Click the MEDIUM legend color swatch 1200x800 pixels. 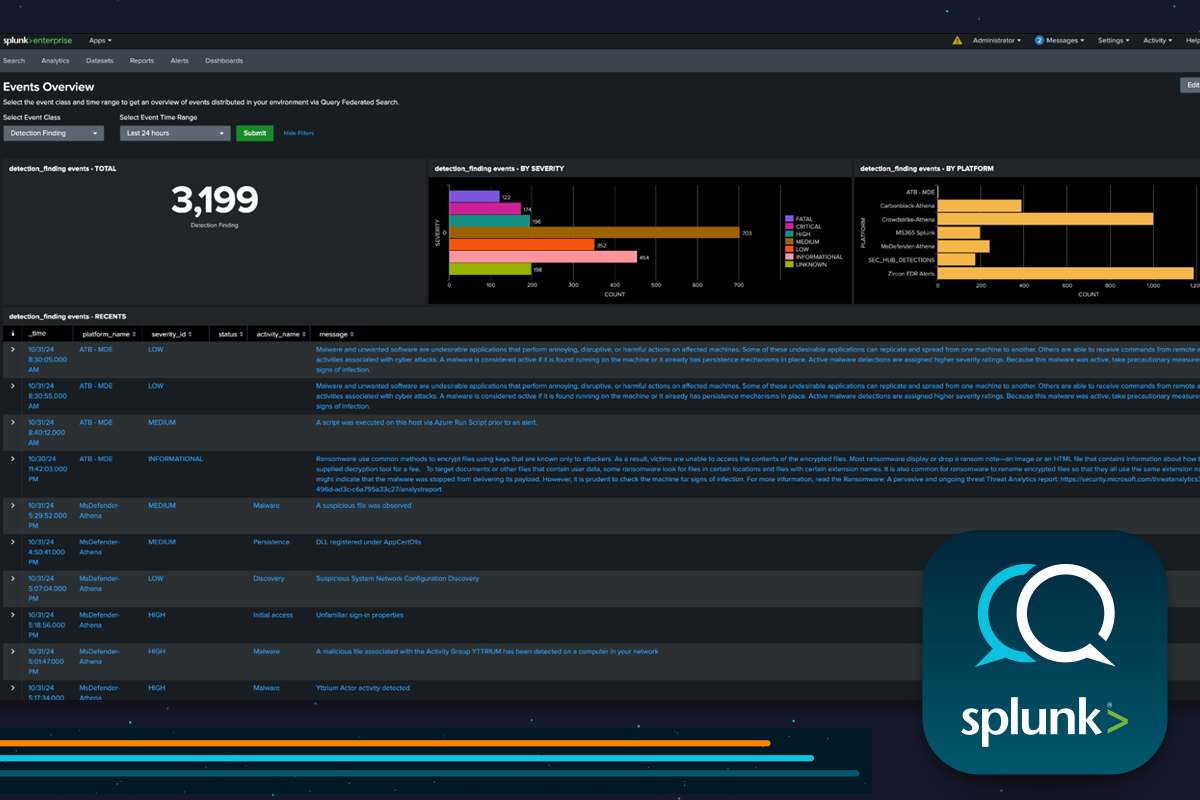(789, 241)
